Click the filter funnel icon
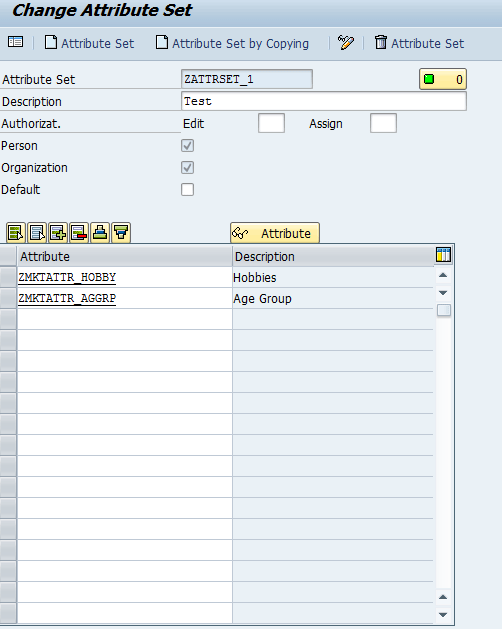 click(121, 233)
